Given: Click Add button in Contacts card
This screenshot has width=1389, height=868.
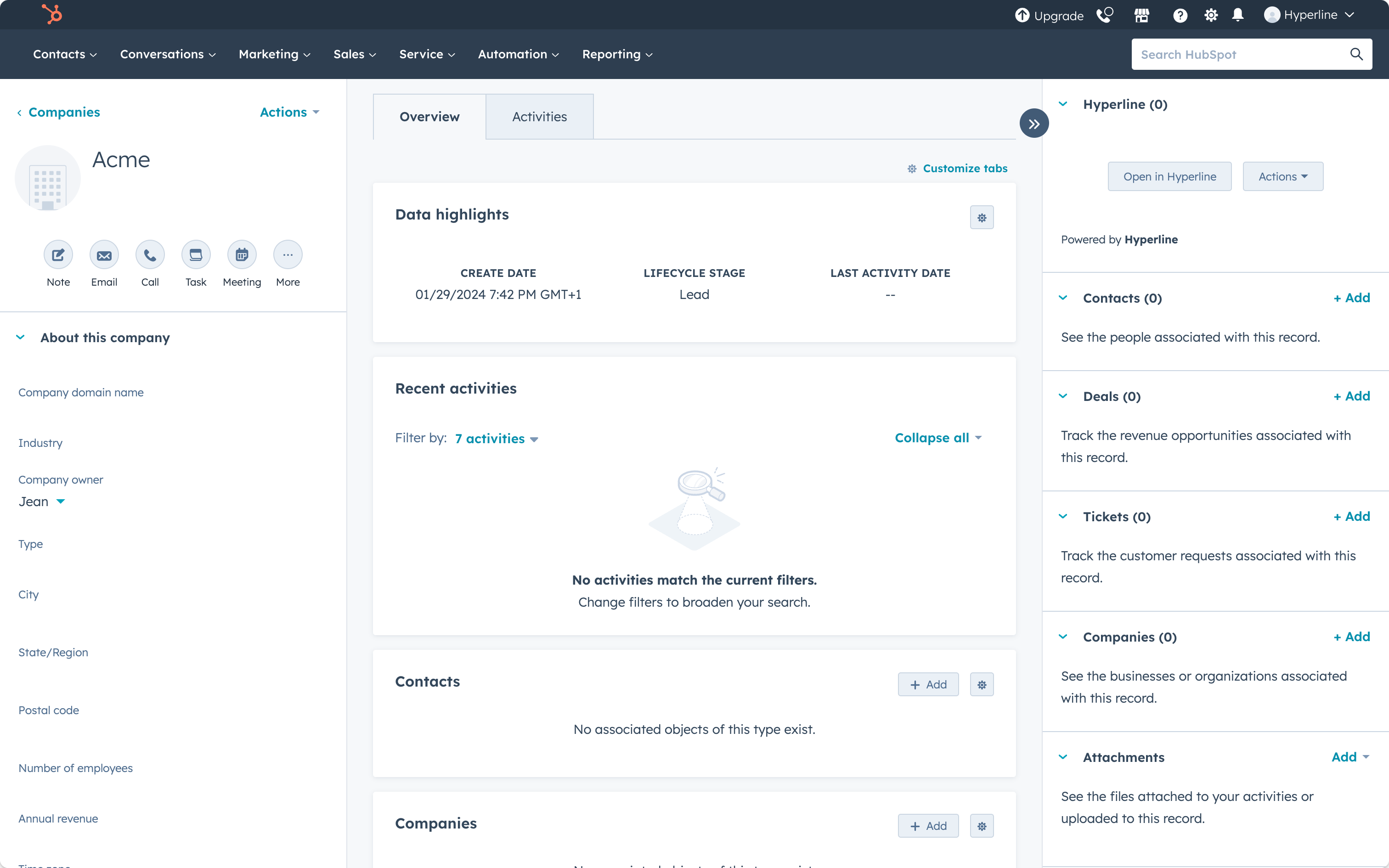Looking at the screenshot, I should (x=928, y=684).
